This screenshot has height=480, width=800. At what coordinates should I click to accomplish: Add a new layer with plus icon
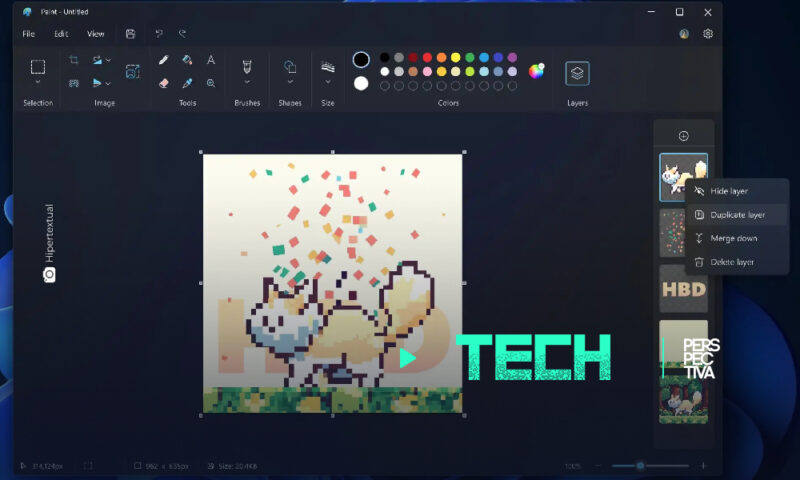click(x=684, y=136)
